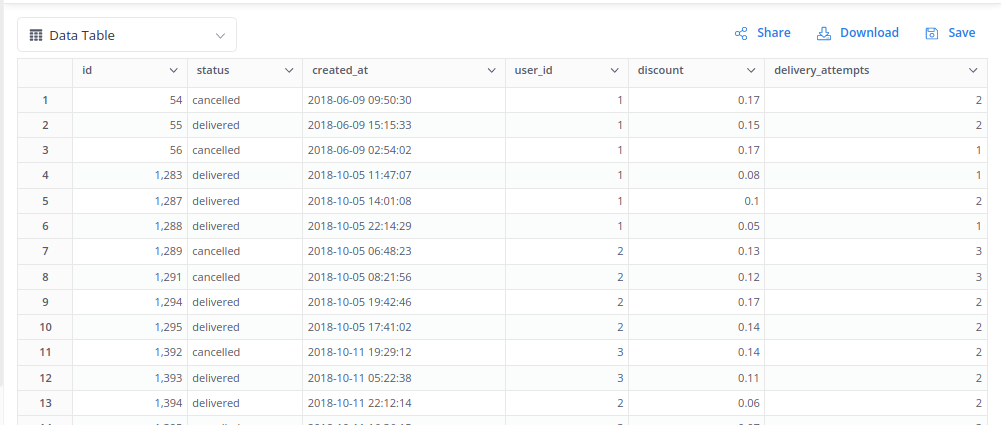Open the Data Table visualization dropdown
This screenshot has height=425, width=1001.
(x=221, y=35)
